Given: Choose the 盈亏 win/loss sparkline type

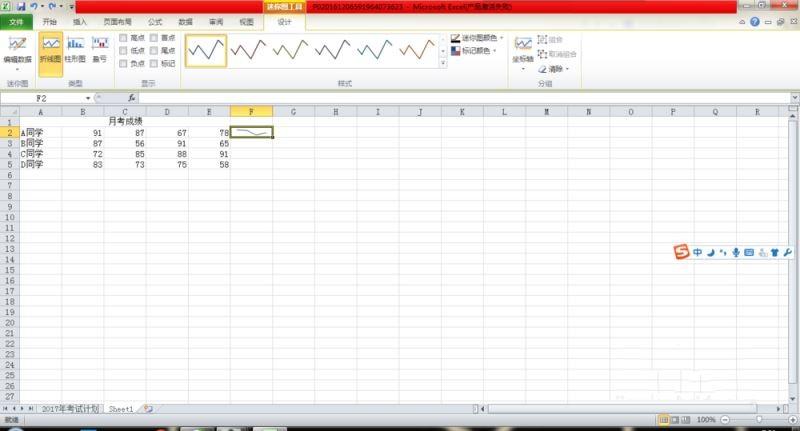Looking at the screenshot, I should point(100,50).
